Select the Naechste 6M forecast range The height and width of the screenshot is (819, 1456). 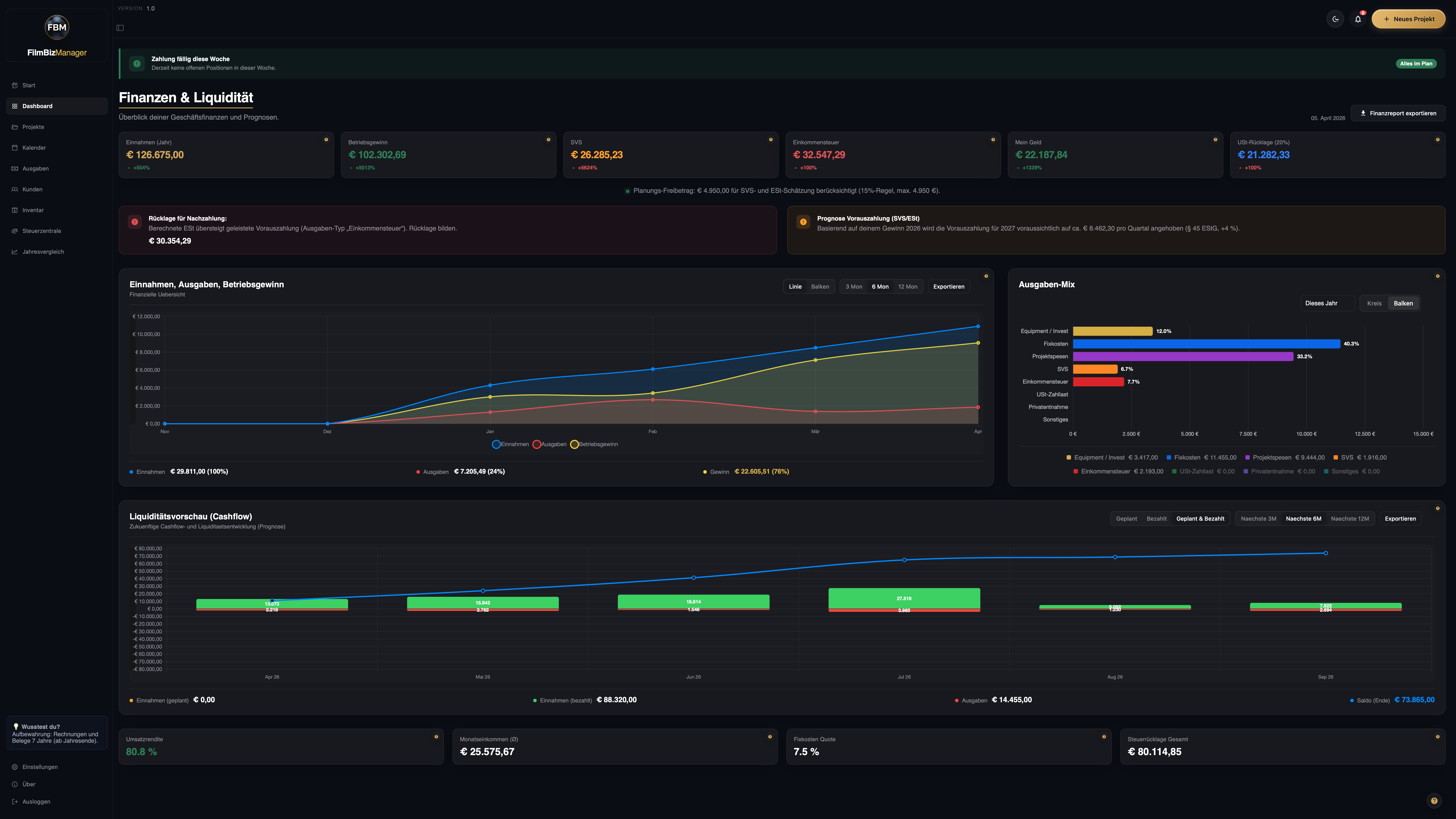[x=1303, y=519]
